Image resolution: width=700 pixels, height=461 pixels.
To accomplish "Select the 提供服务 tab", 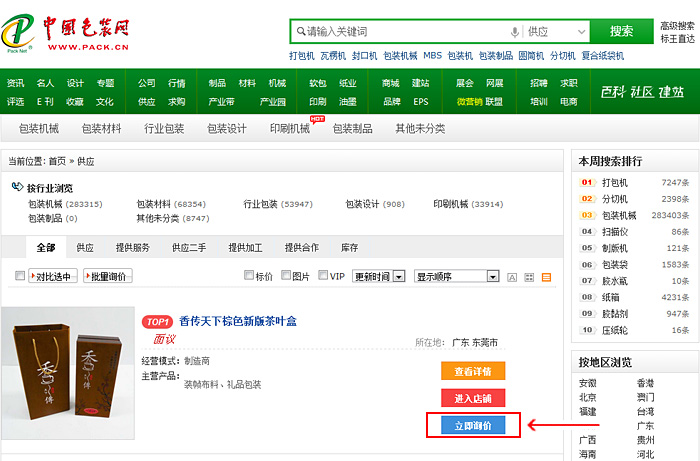I will coord(133,248).
